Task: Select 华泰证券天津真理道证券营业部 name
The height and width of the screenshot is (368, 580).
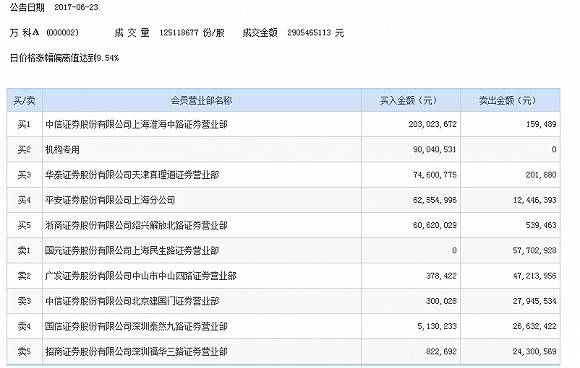Action: click(x=132, y=175)
